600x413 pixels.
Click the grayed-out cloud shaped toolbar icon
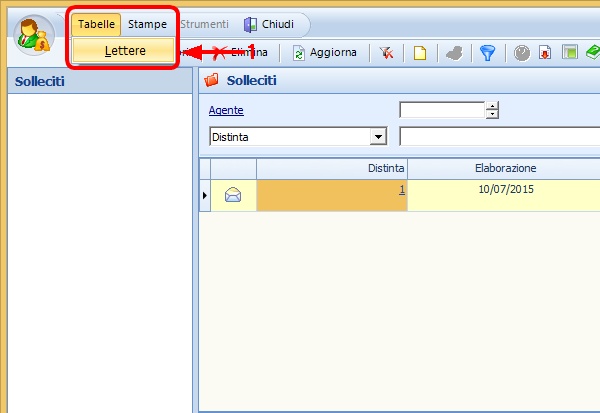453,52
